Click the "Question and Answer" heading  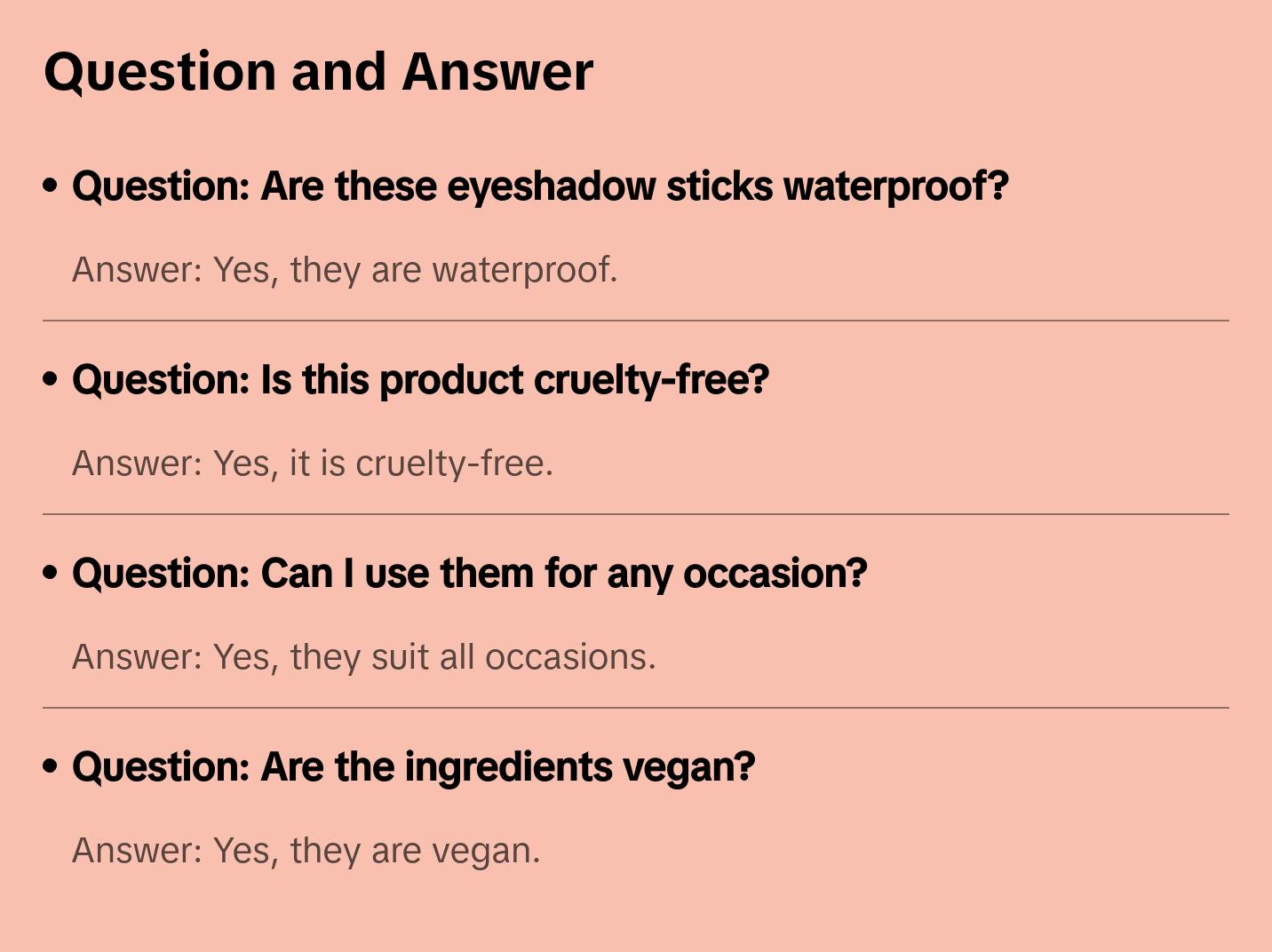click(318, 72)
